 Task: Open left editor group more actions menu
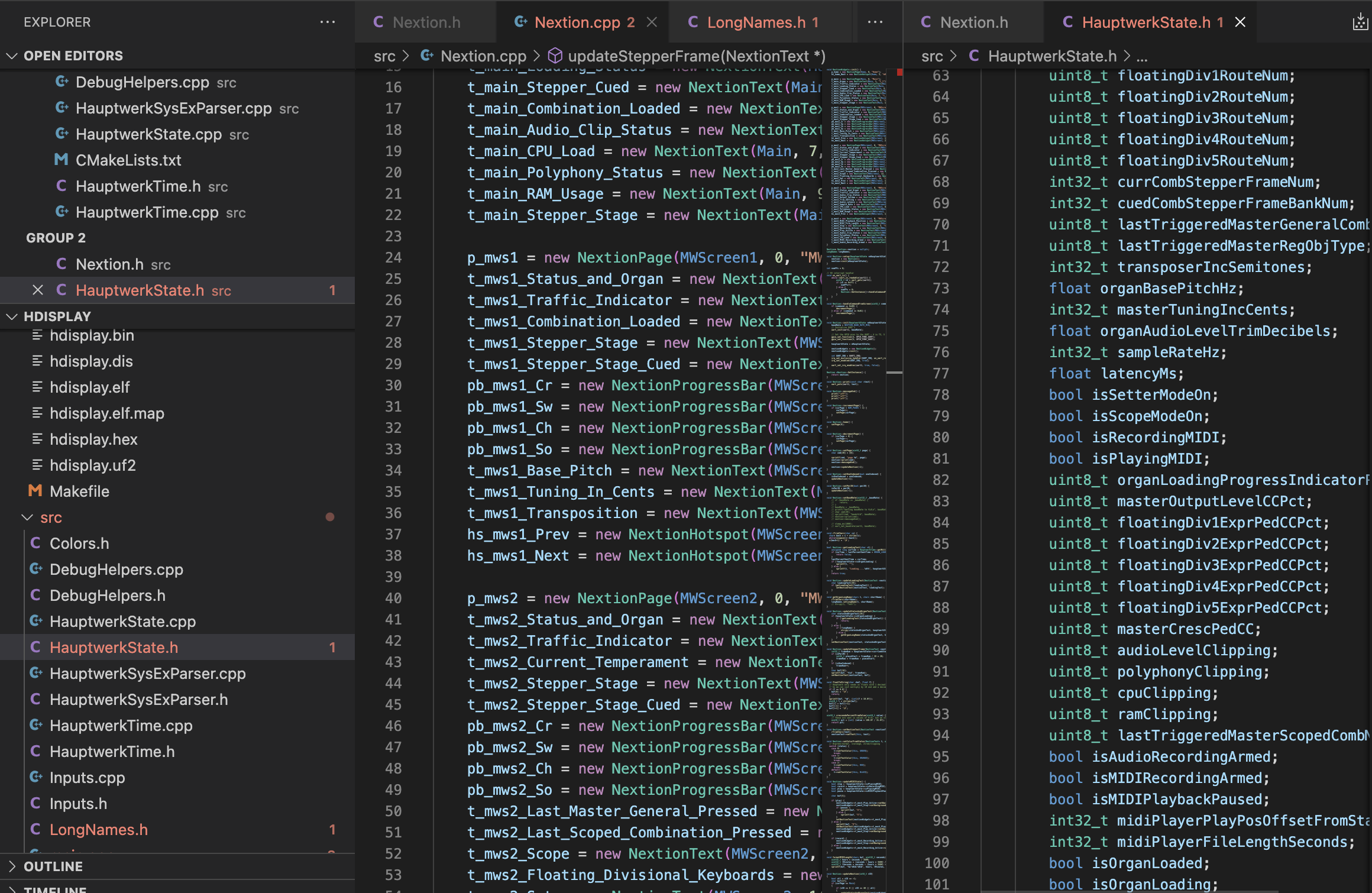[875, 22]
